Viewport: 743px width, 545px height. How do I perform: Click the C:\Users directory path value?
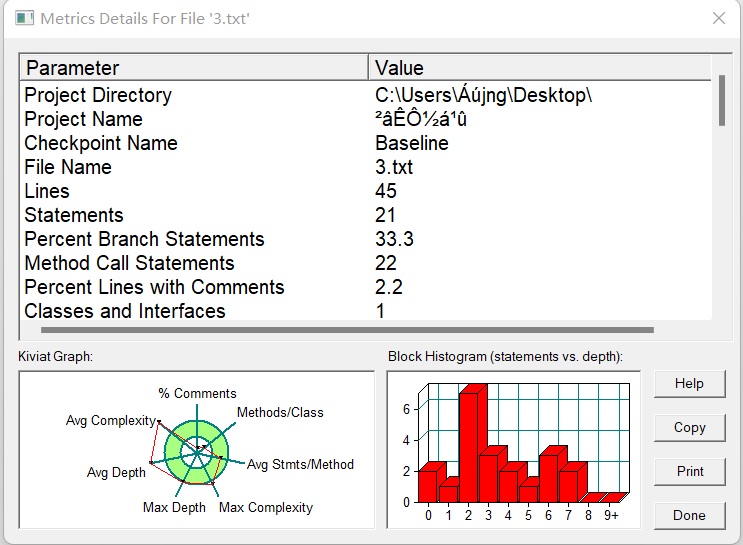[483, 95]
